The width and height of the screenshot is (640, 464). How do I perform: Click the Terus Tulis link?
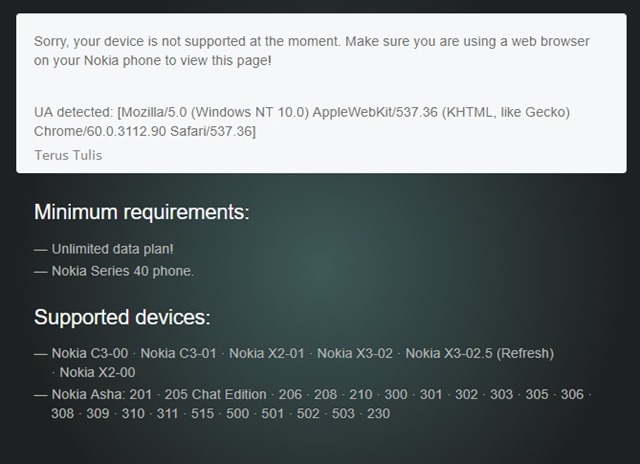pyautogui.click(x=68, y=155)
